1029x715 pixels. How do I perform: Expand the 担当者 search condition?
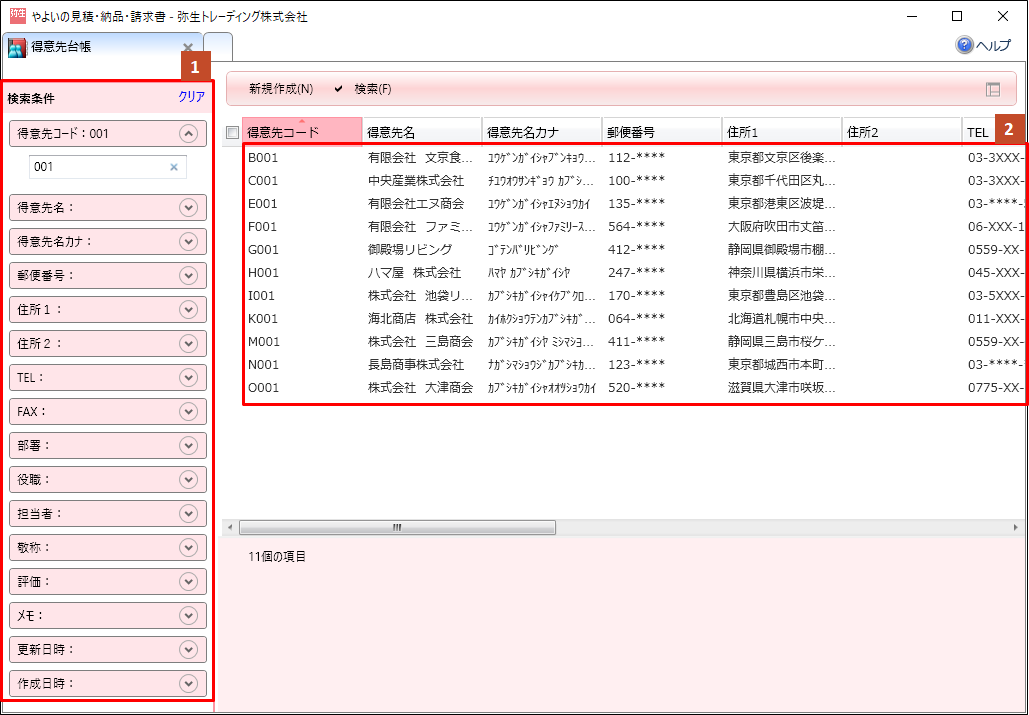[188, 513]
